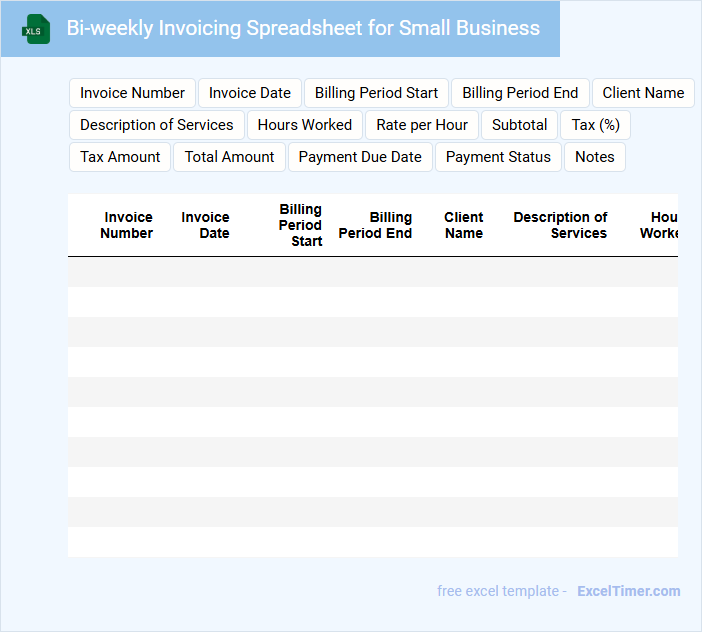The height and width of the screenshot is (632, 702).
Task: Select the Subtotal tag
Action: [x=519, y=125]
